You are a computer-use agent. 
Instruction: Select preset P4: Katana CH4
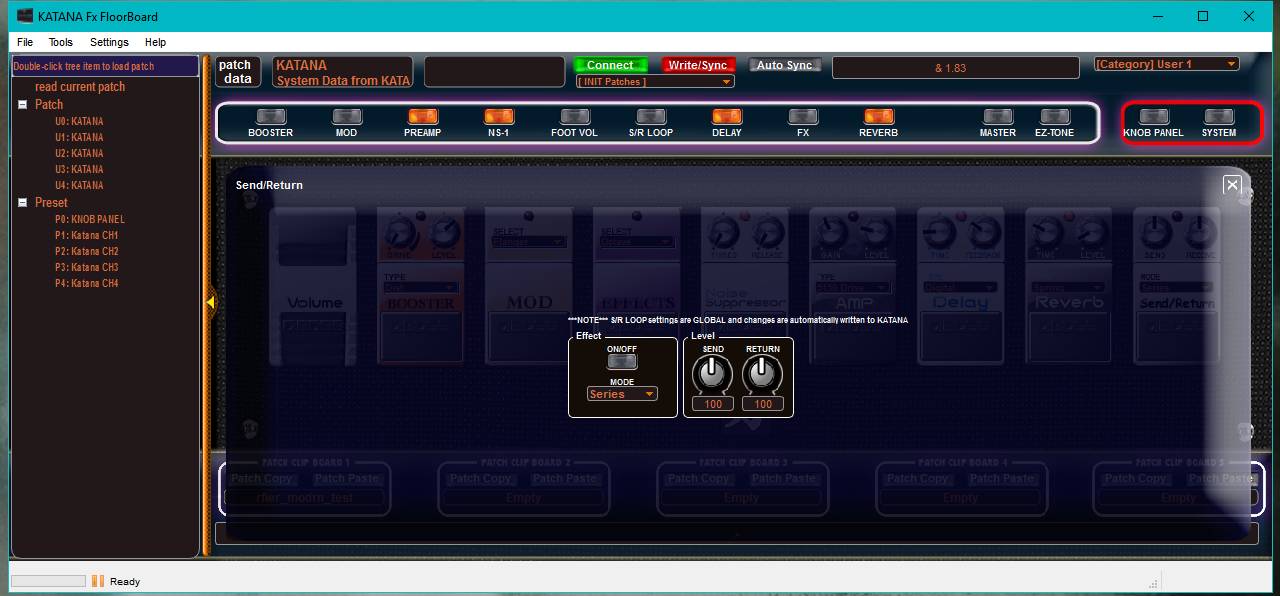pos(87,283)
